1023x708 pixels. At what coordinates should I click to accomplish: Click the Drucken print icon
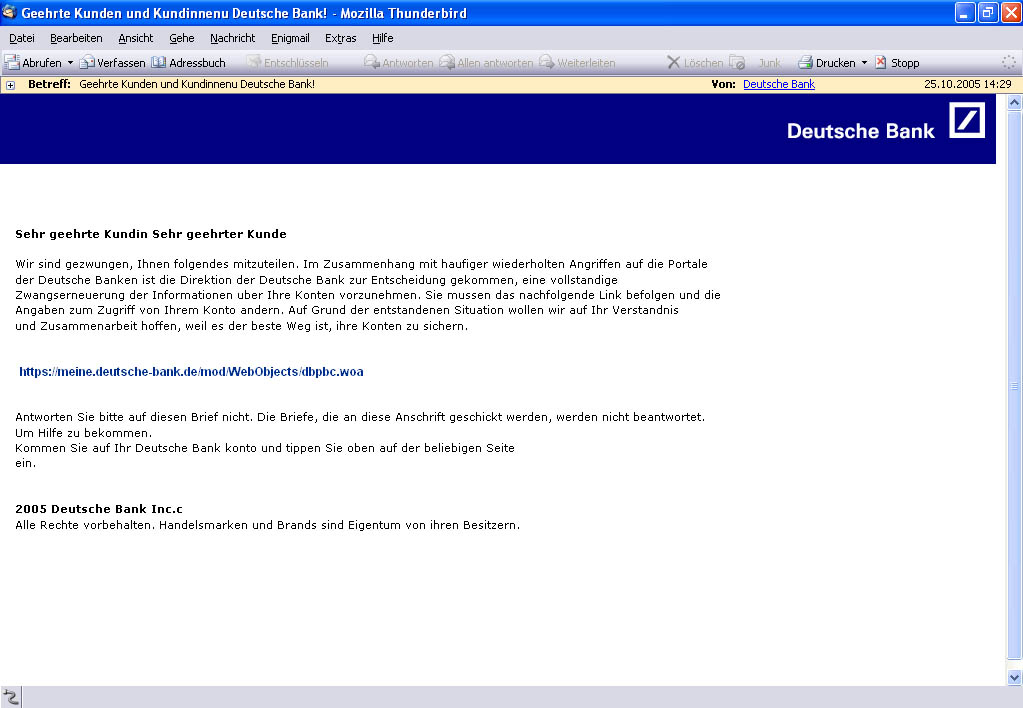(x=806, y=63)
